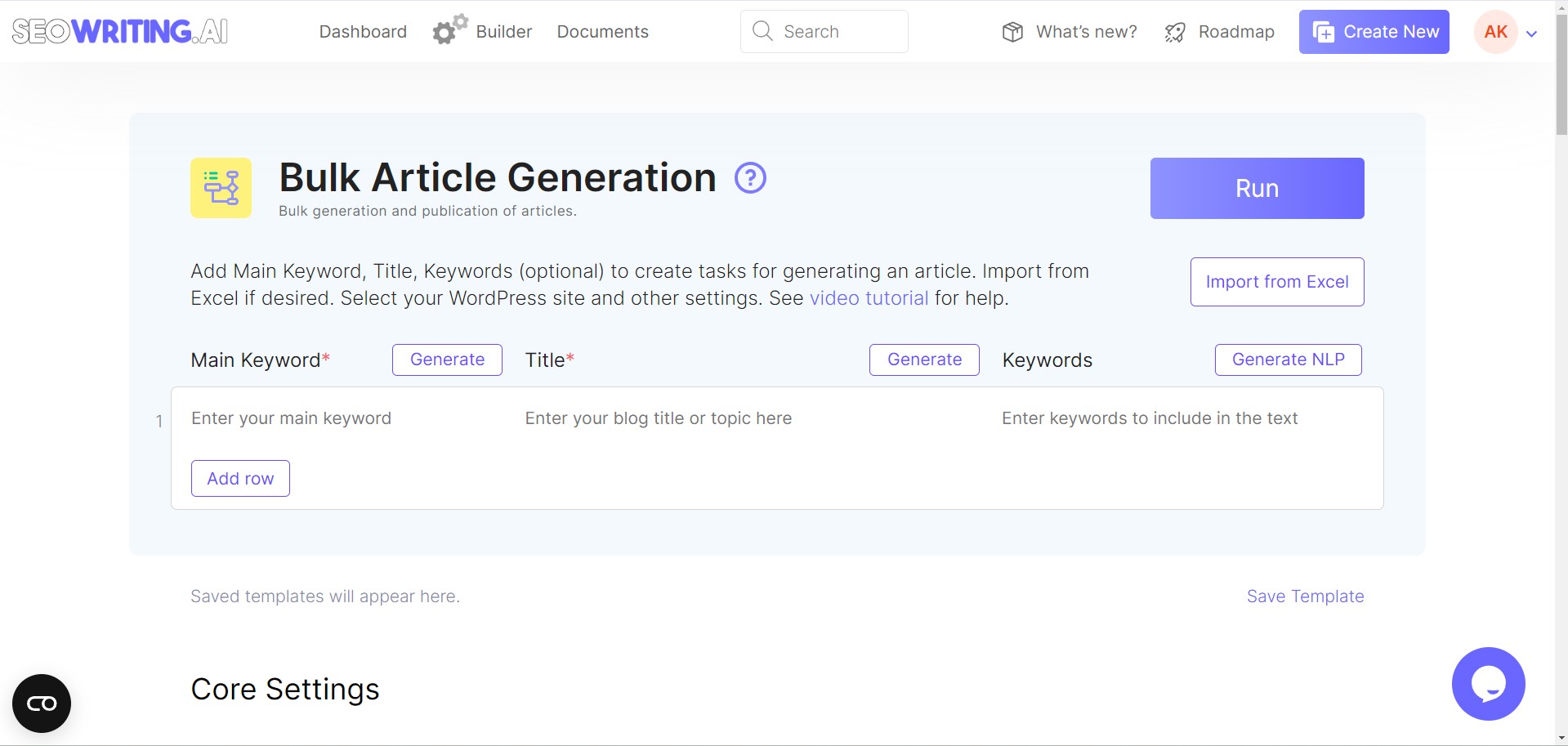Open the help question mark icon

(750, 177)
